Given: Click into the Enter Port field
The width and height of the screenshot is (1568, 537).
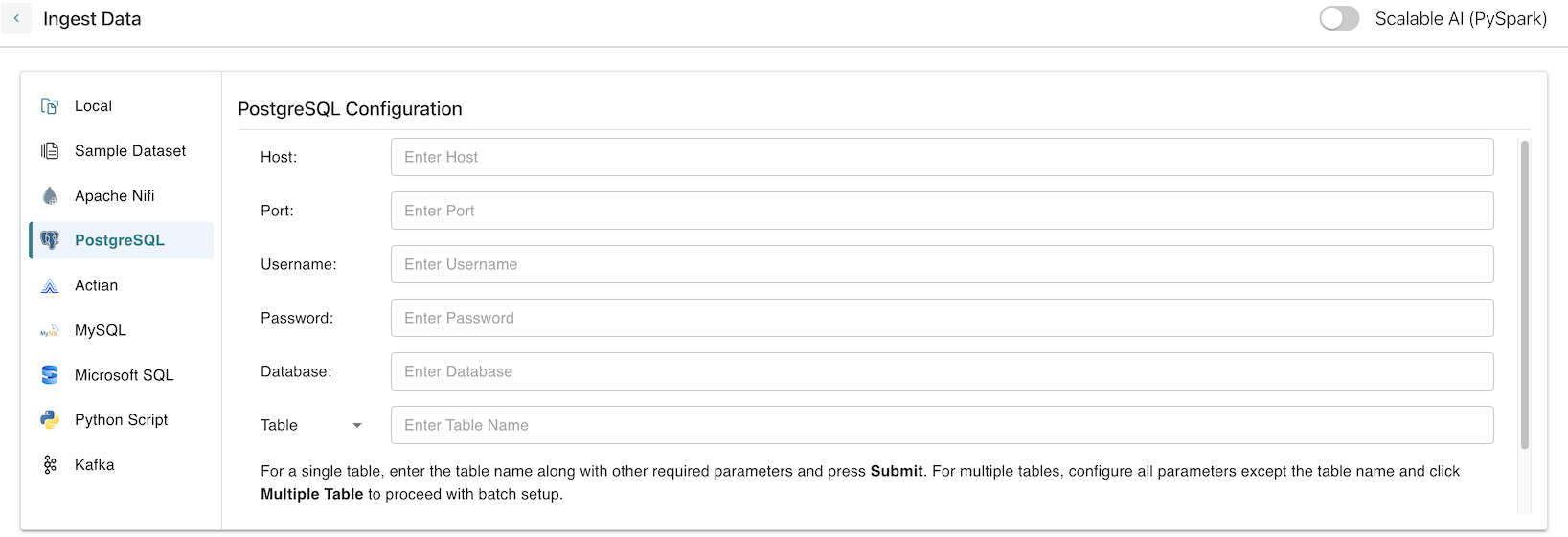Looking at the screenshot, I should point(942,211).
